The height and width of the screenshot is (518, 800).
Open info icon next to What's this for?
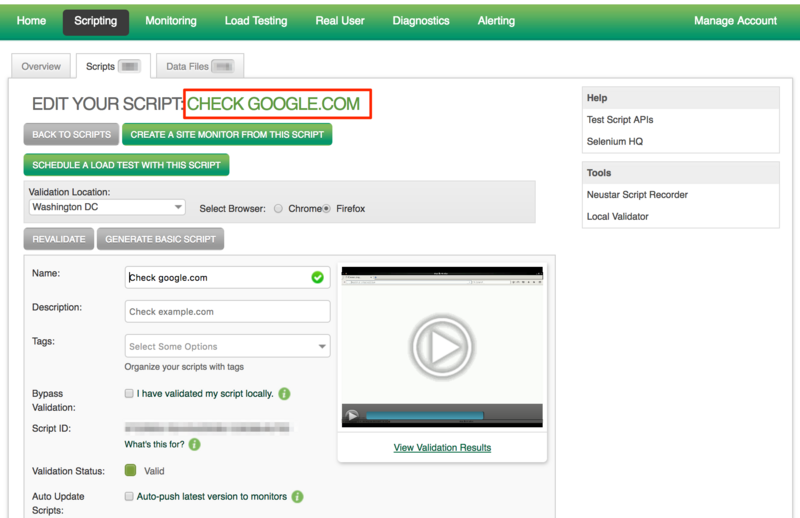[194, 445]
